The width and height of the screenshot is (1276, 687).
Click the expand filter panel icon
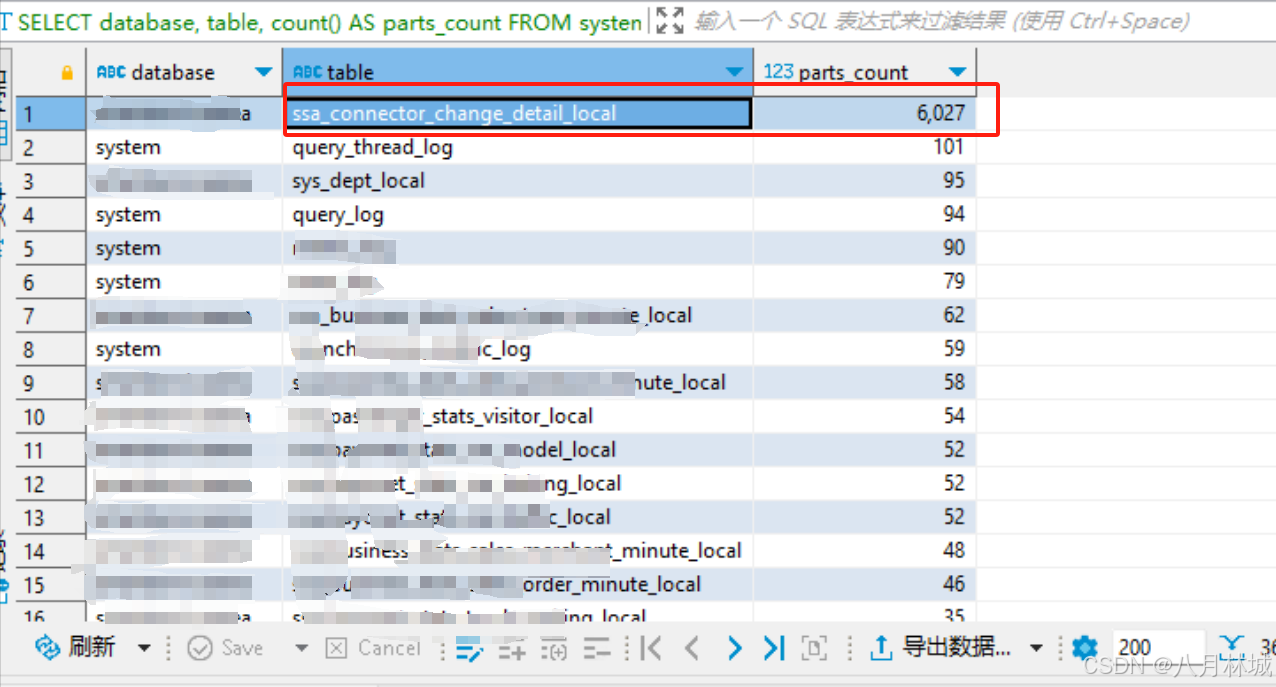[x=670, y=20]
